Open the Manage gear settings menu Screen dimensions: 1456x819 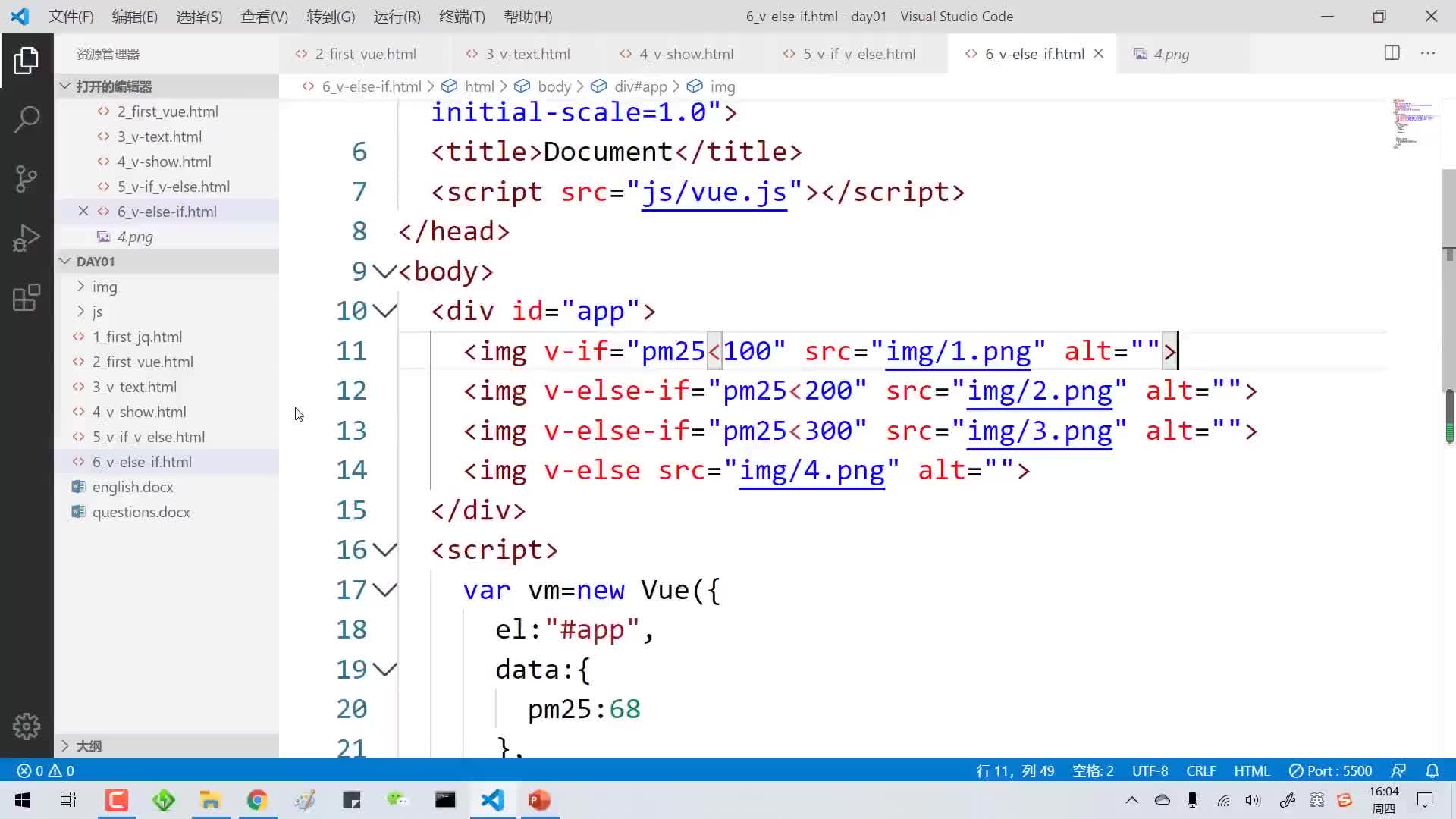point(27,726)
